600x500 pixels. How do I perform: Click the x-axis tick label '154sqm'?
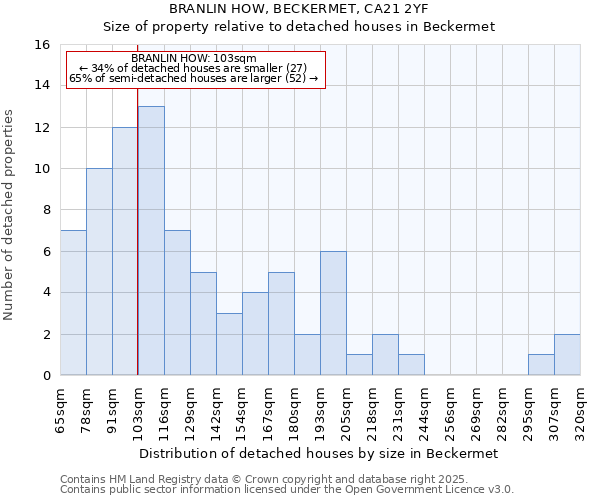pyautogui.click(x=243, y=415)
